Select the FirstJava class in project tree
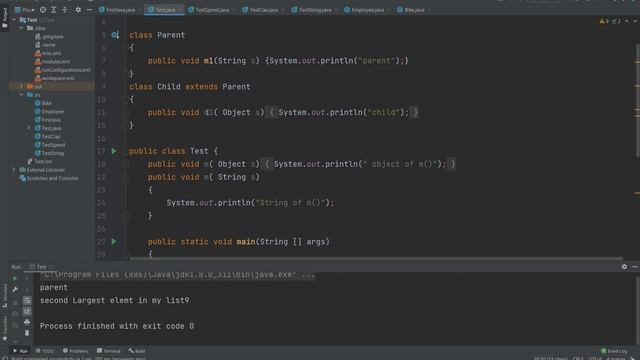 click(48, 120)
